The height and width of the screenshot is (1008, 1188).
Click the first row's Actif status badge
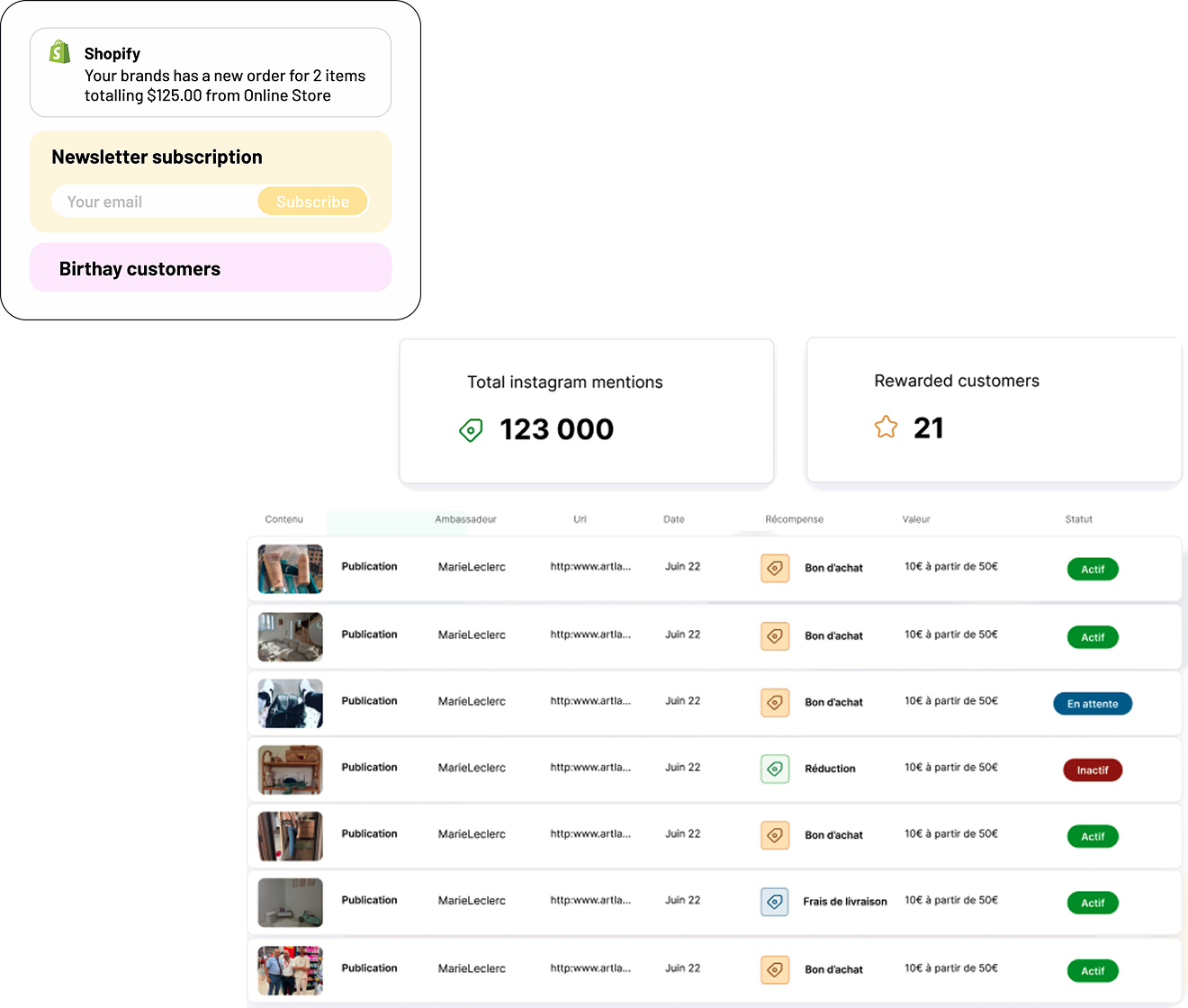coord(1093,570)
